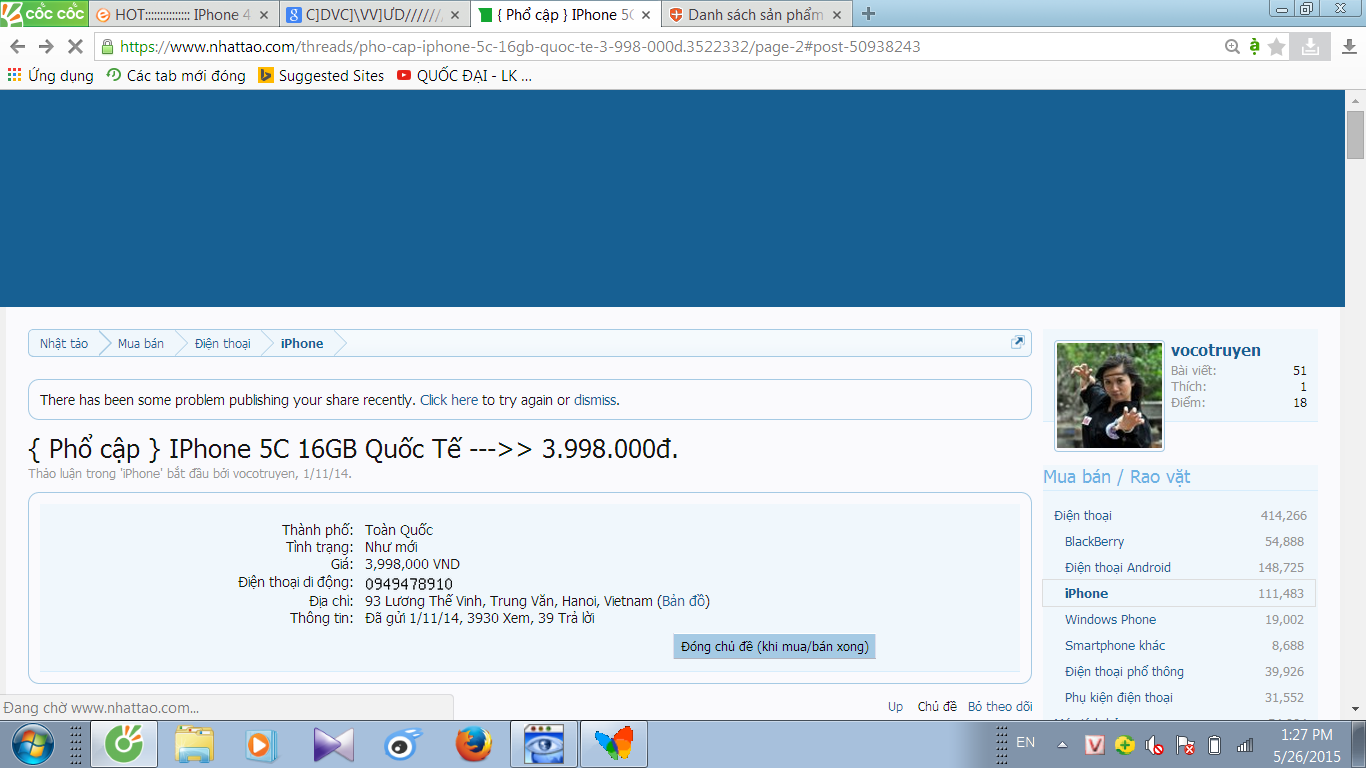Toggle Vietnamese typing icon in address bar
Image resolution: width=1366 pixels, height=768 pixels.
[x=1254, y=46]
